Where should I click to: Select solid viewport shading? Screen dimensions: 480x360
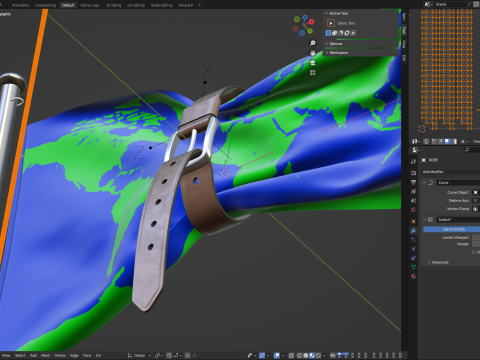(x=306, y=355)
